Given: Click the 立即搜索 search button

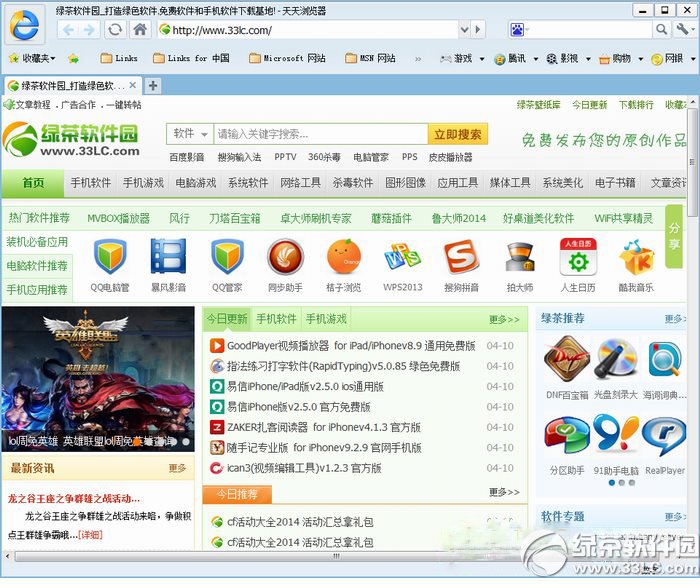Looking at the screenshot, I should tap(458, 134).
